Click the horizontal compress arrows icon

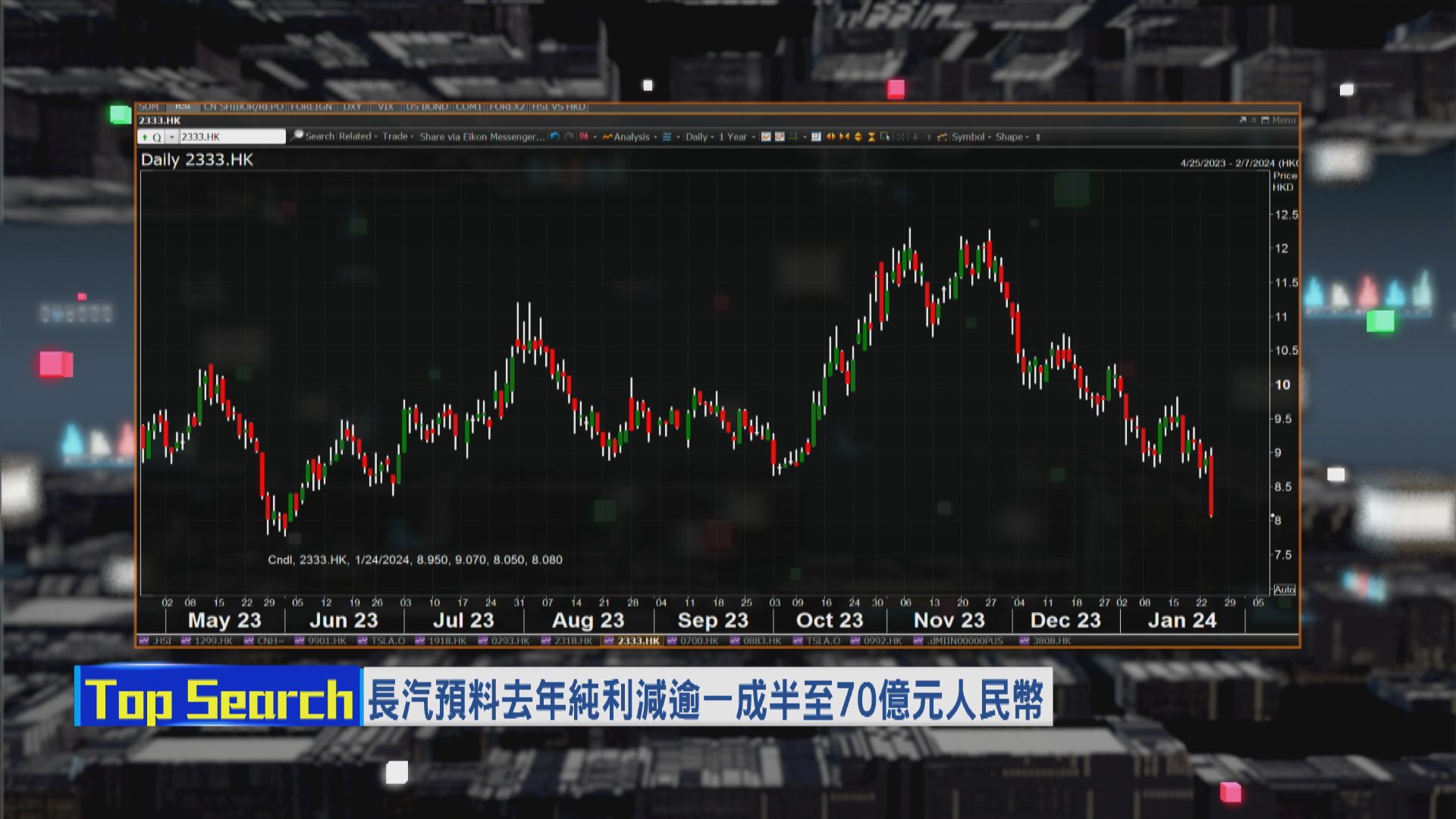tap(844, 136)
